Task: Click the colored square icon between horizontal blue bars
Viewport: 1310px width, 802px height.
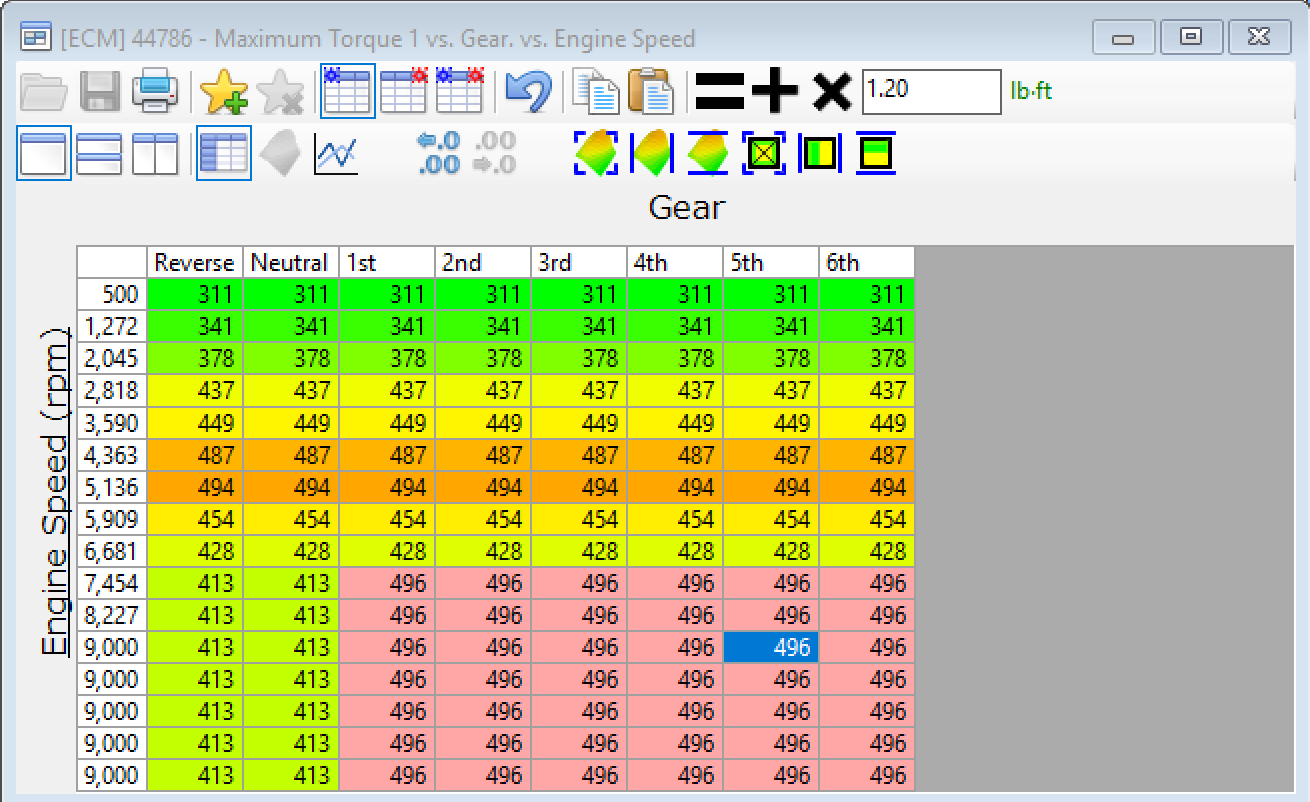Action: click(876, 154)
